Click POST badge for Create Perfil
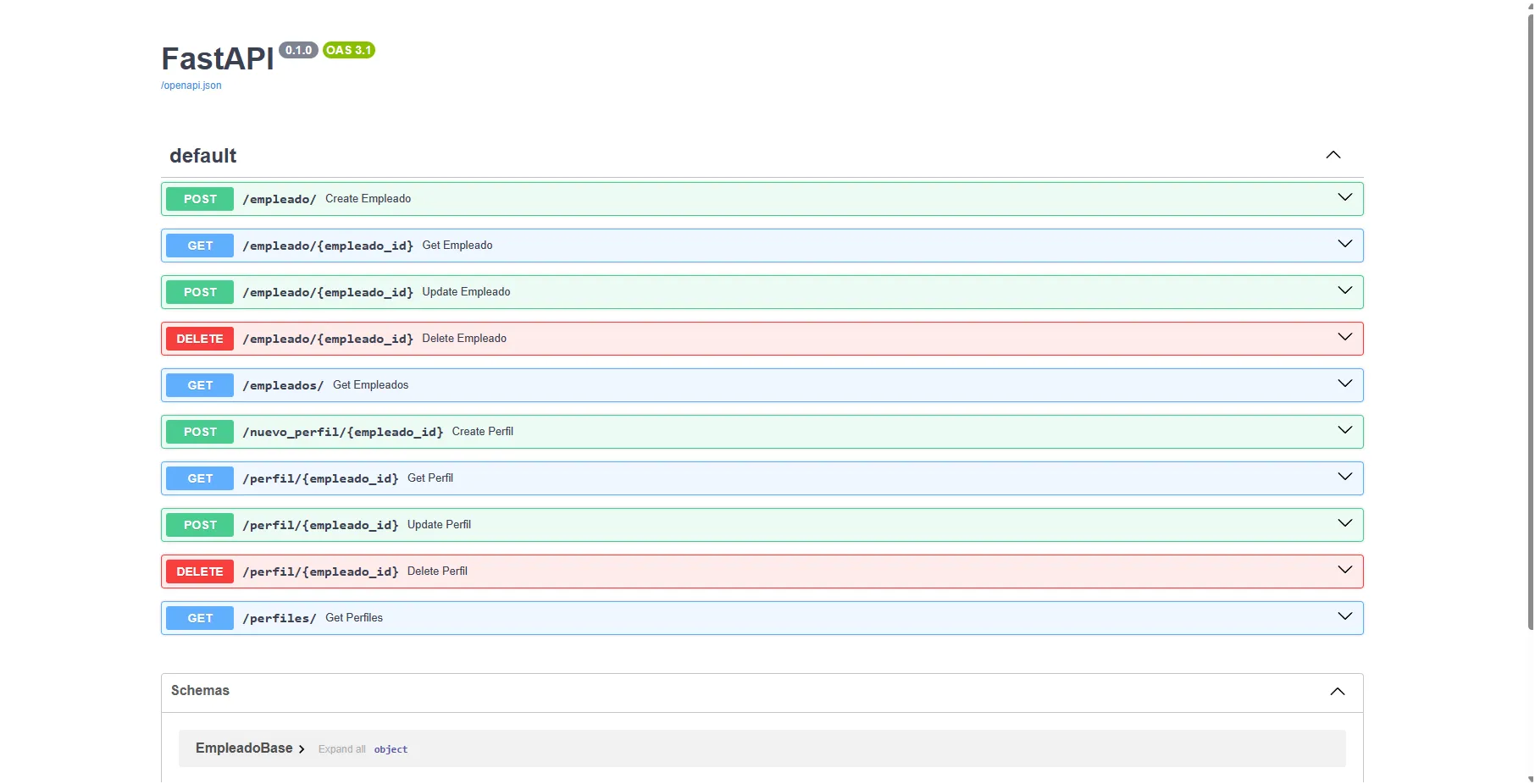The width and height of the screenshot is (1535, 784). [x=200, y=432]
